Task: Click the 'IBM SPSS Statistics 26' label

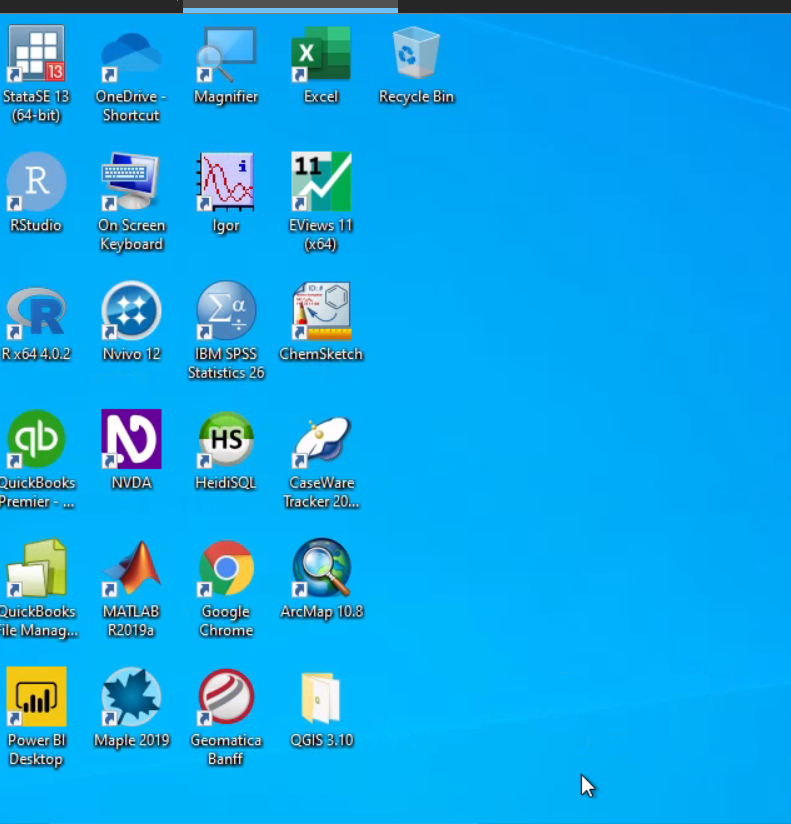Action: (x=226, y=363)
